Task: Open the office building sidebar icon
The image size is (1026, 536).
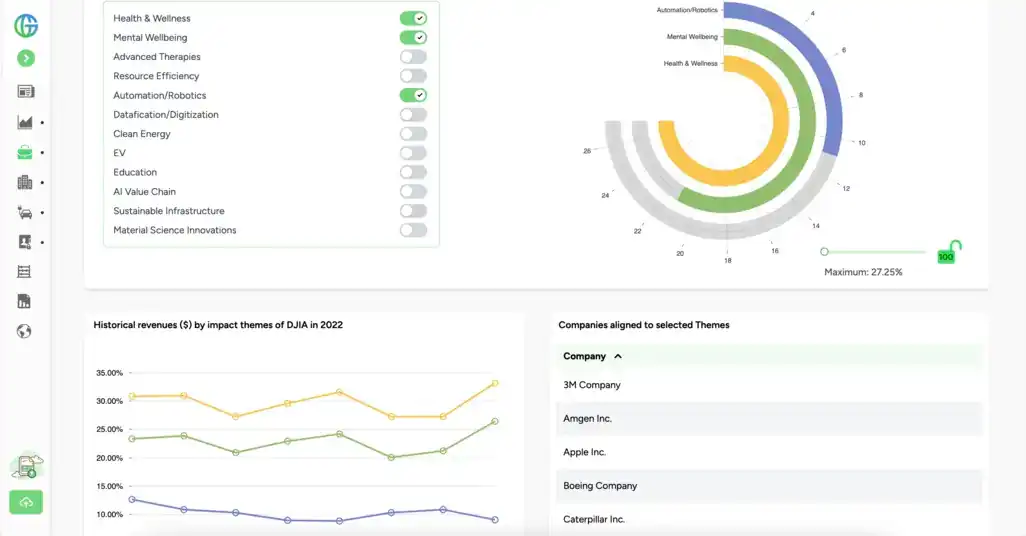Action: point(26,182)
